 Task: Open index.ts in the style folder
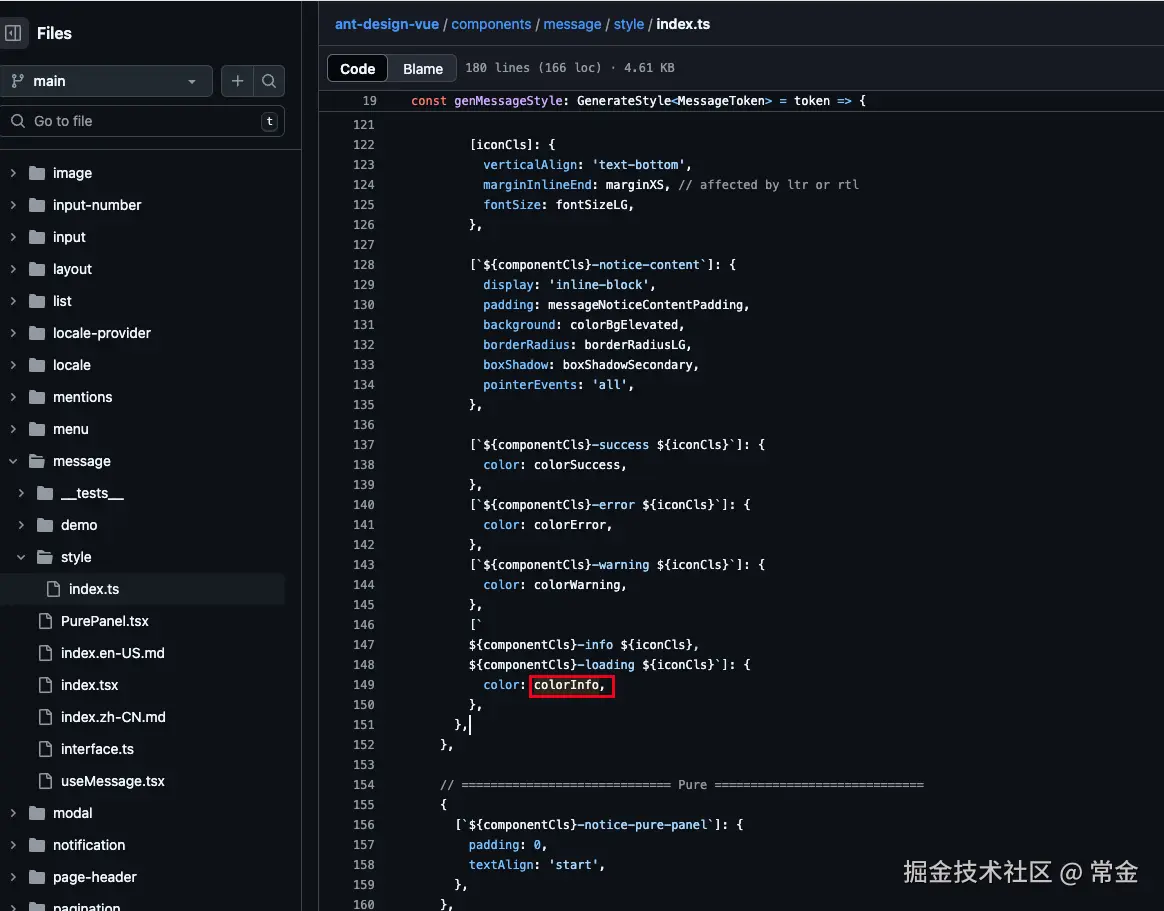(x=94, y=589)
